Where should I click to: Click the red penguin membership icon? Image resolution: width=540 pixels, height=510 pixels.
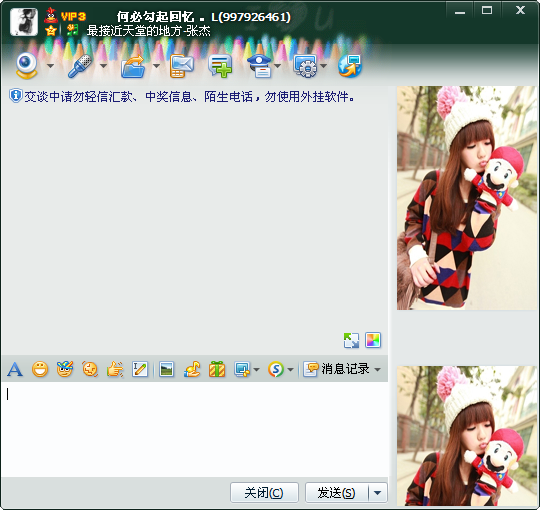point(51,15)
